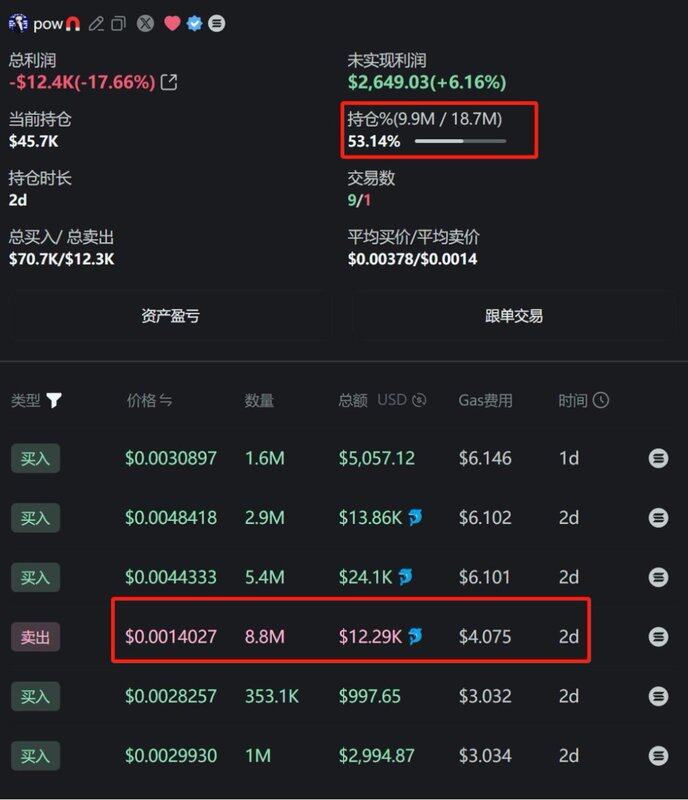This screenshot has height=800, width=688.
Task: Open the 跟单交易 tab
Action: 513,316
